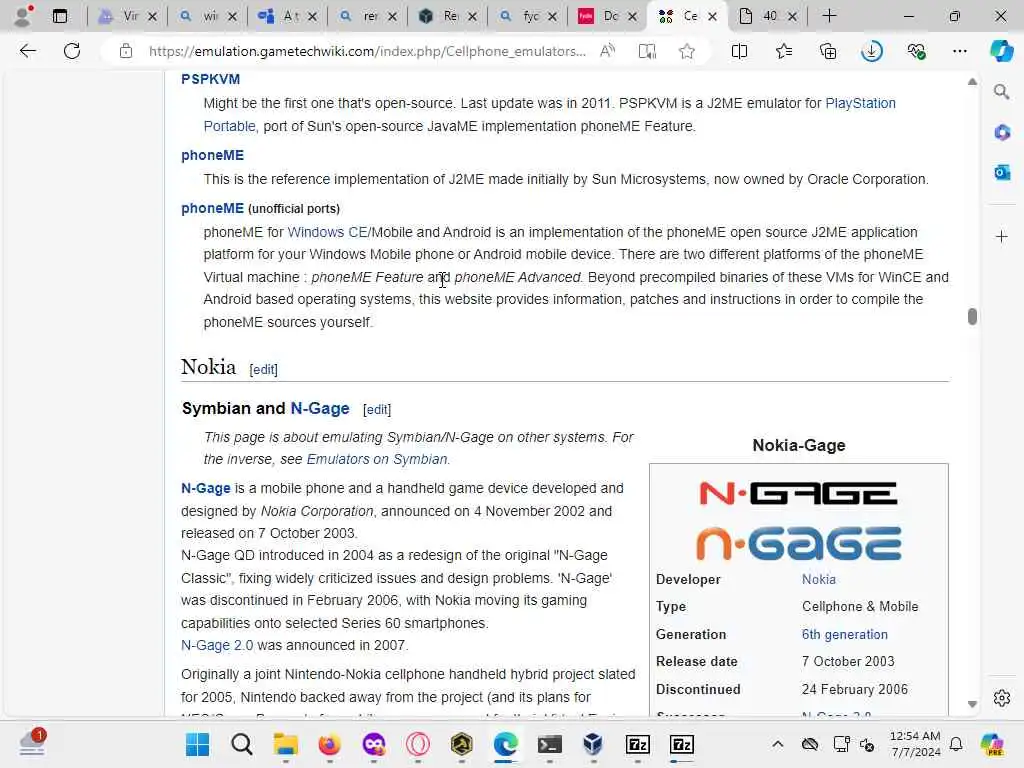Click scrollbar up arrow
The height and width of the screenshot is (768, 1024).
pyautogui.click(x=972, y=82)
